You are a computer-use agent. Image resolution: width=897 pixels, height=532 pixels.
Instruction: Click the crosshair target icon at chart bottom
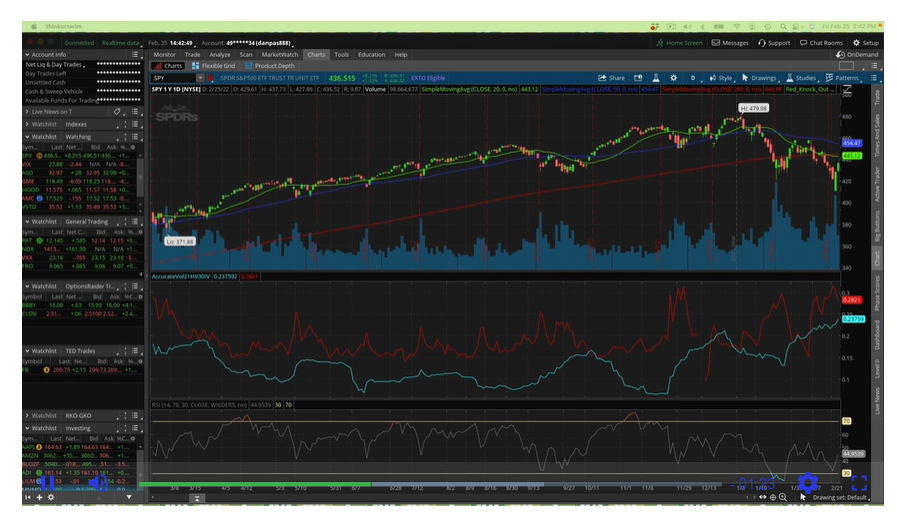coord(772,497)
